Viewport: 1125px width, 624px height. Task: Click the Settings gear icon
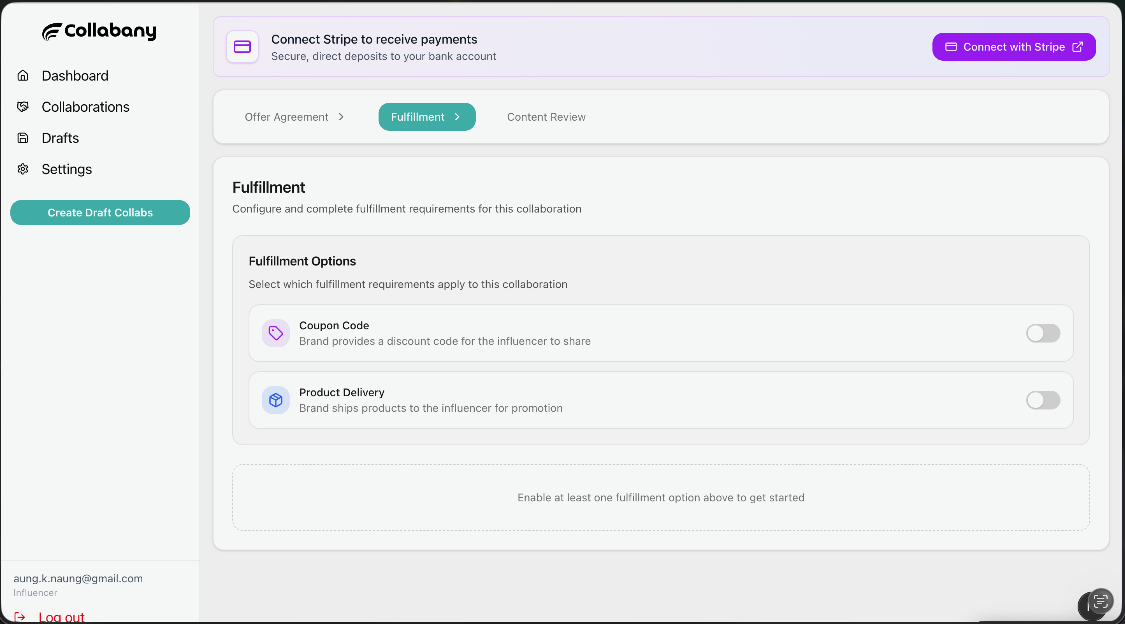(23, 169)
